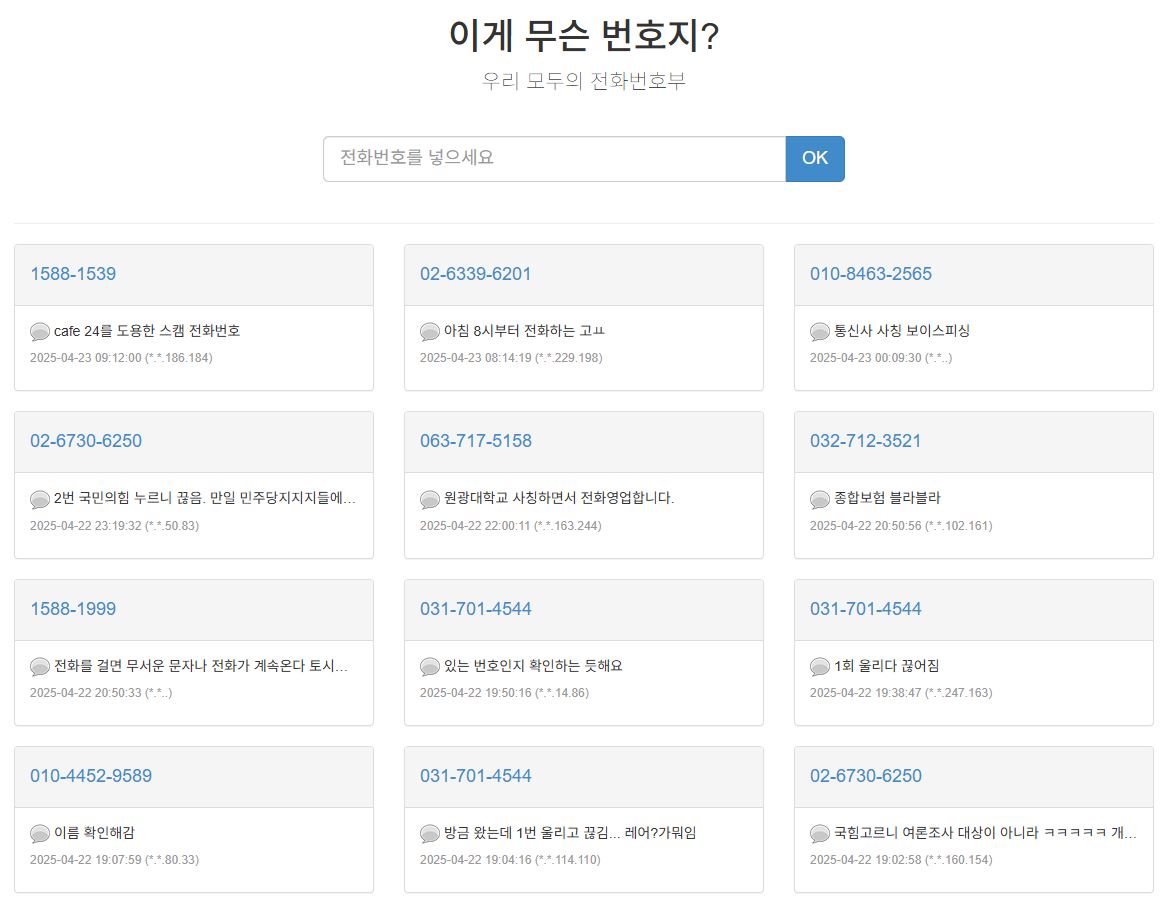Open the 010-8463-2565 number link
Screen dimensions: 1167x899
pyautogui.click(x=871, y=274)
